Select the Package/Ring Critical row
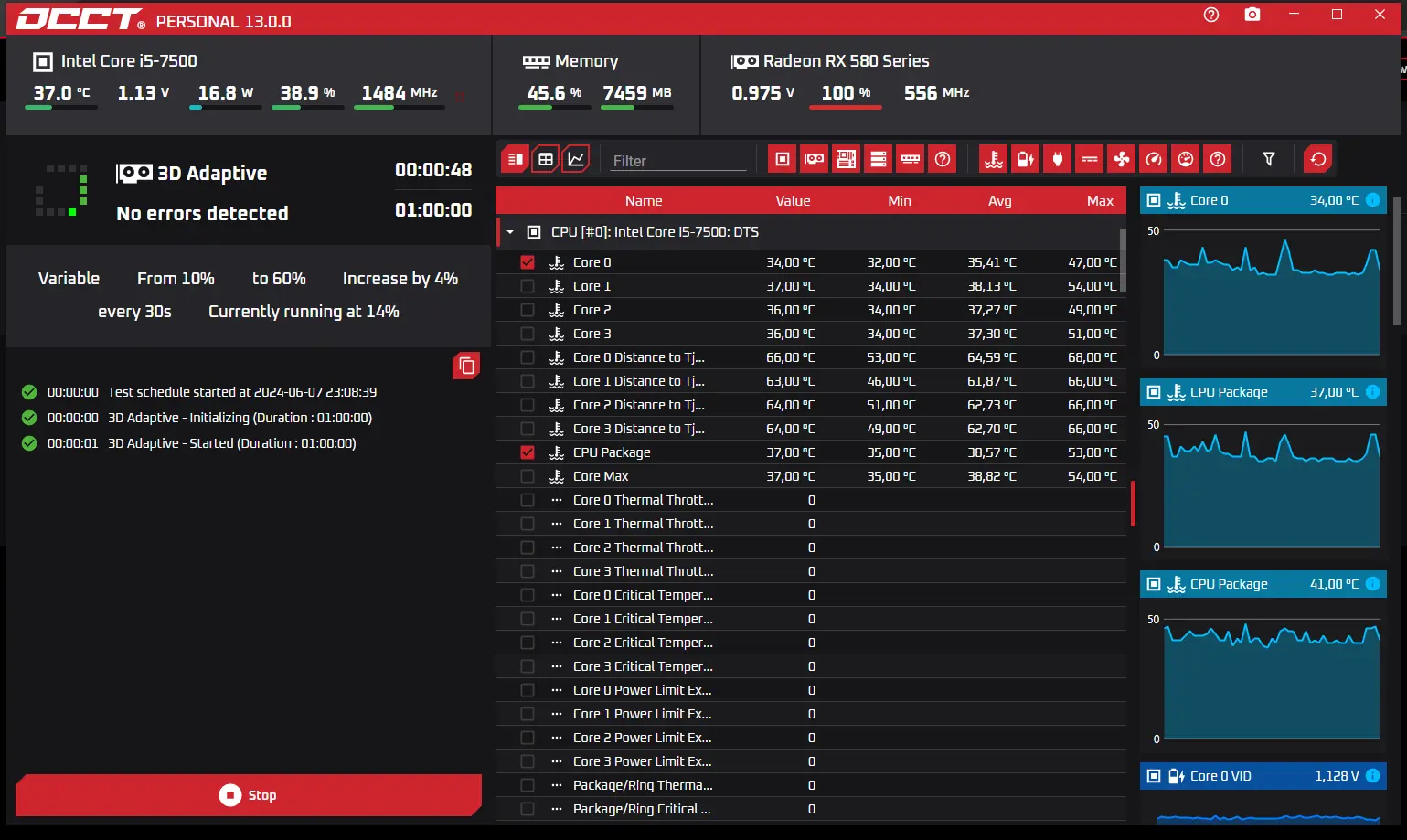The height and width of the screenshot is (840, 1407). [811, 809]
